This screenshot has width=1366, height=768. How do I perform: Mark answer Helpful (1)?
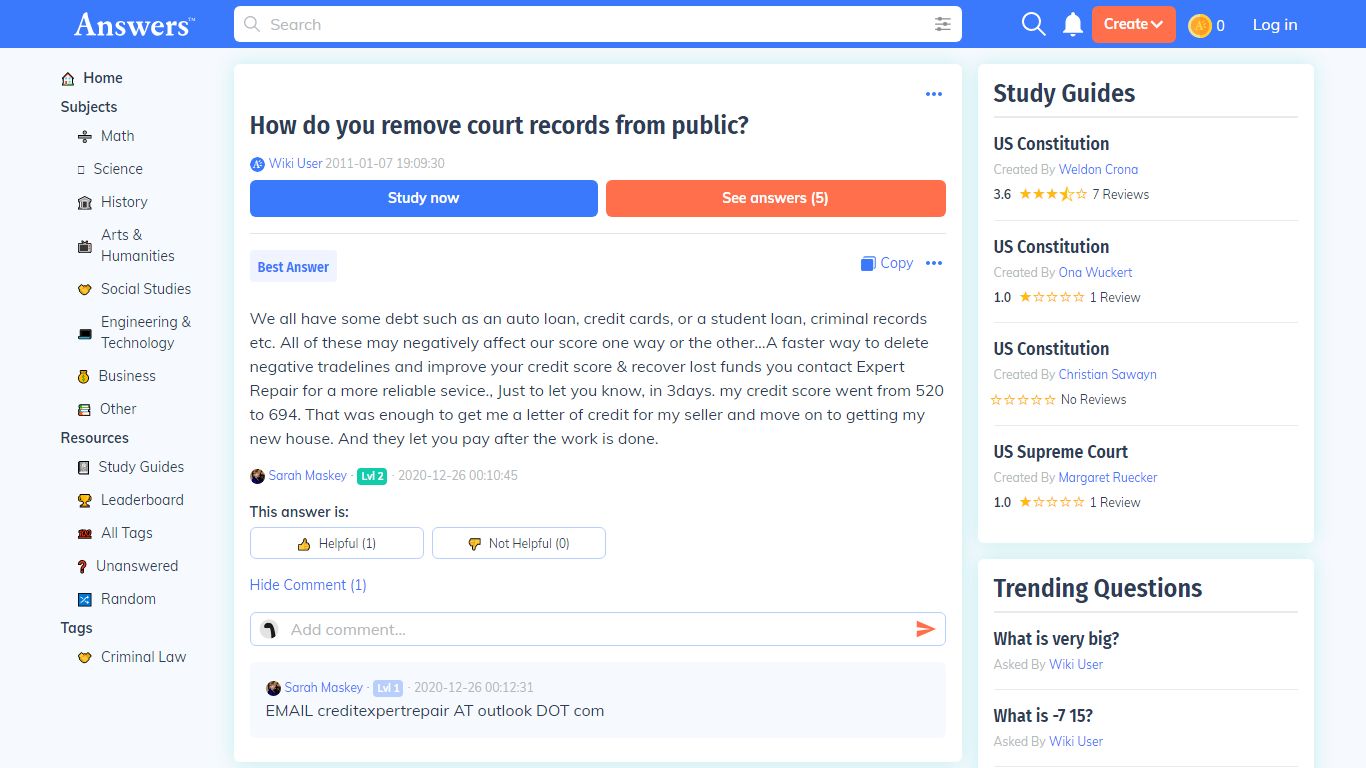tap(337, 543)
